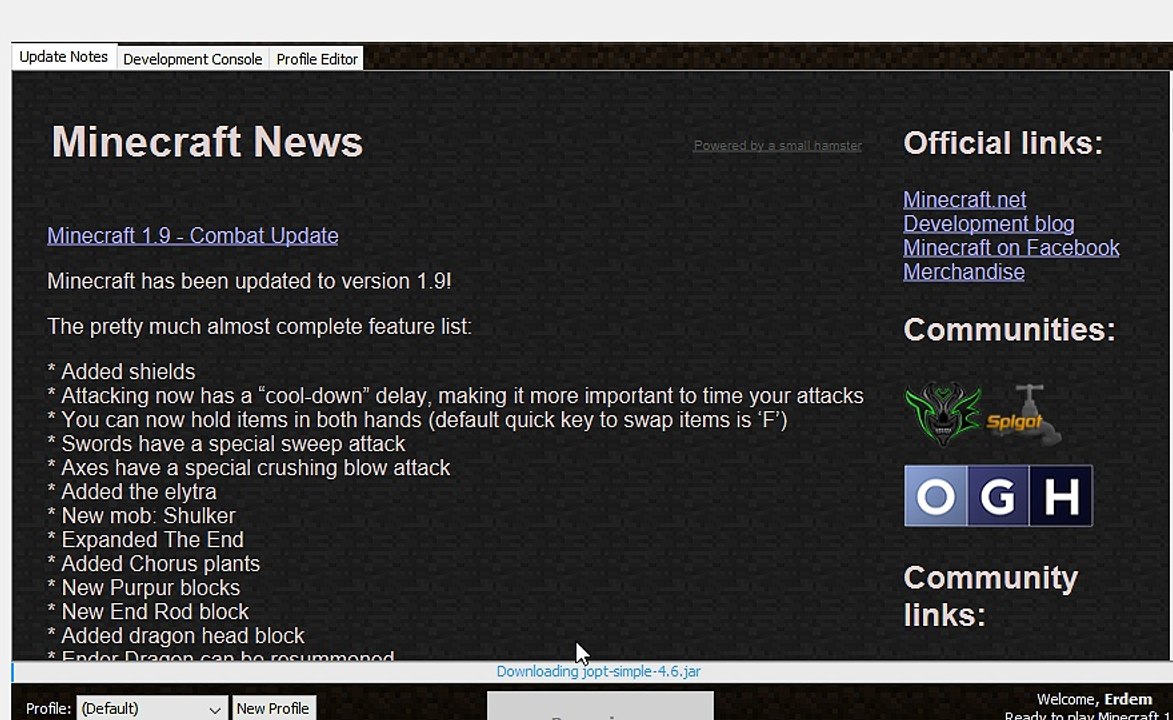The image size is (1173, 720).
Task: Click the 'Official links:' heading
Action: [x=1003, y=143]
